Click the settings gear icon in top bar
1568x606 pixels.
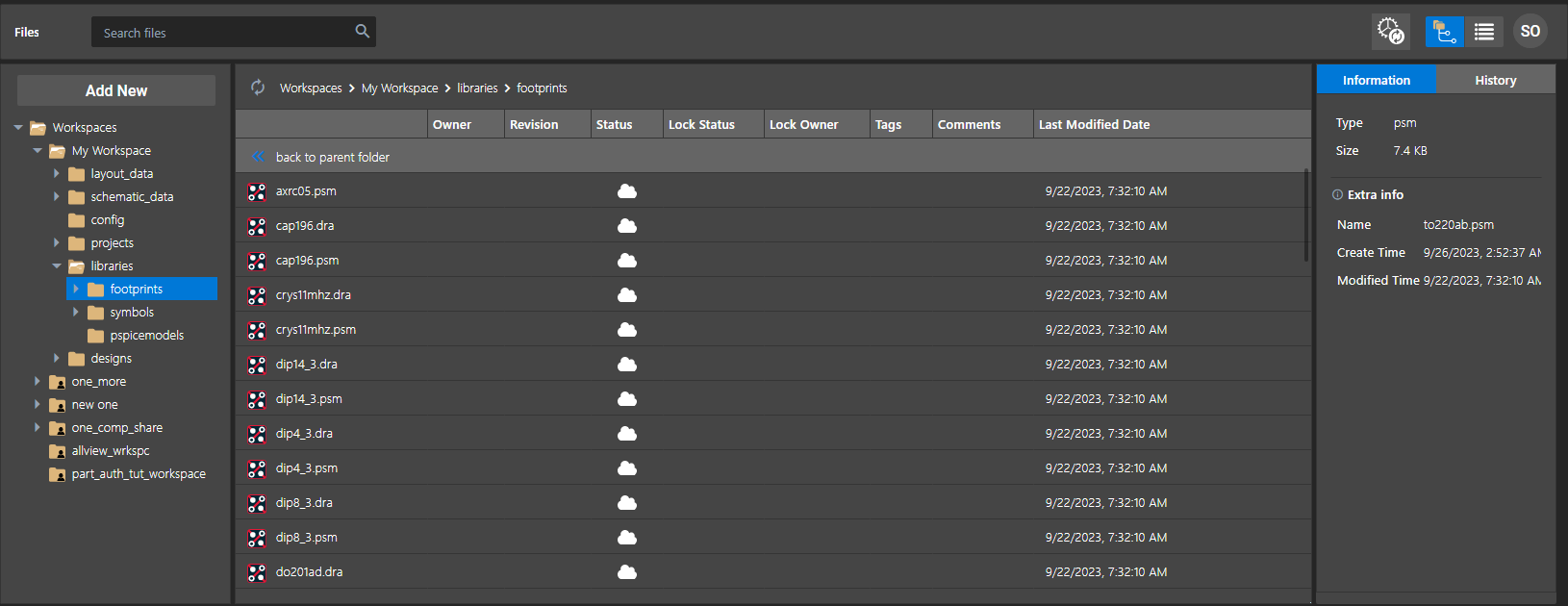point(1390,32)
